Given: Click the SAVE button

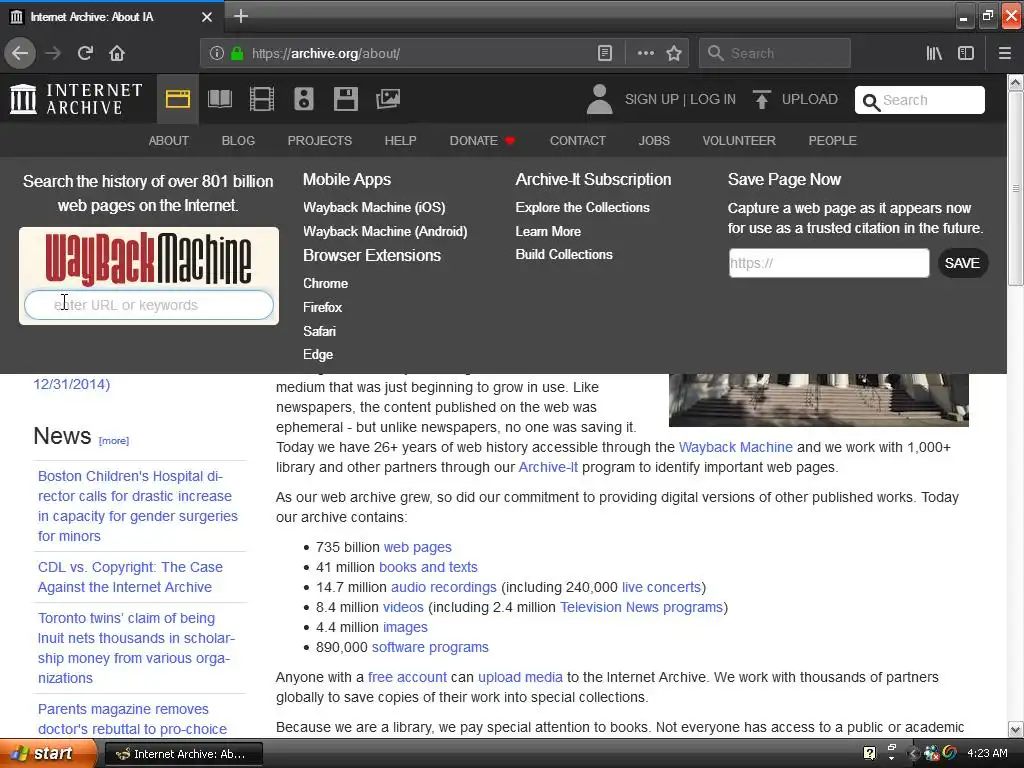Looking at the screenshot, I should click(x=962, y=263).
